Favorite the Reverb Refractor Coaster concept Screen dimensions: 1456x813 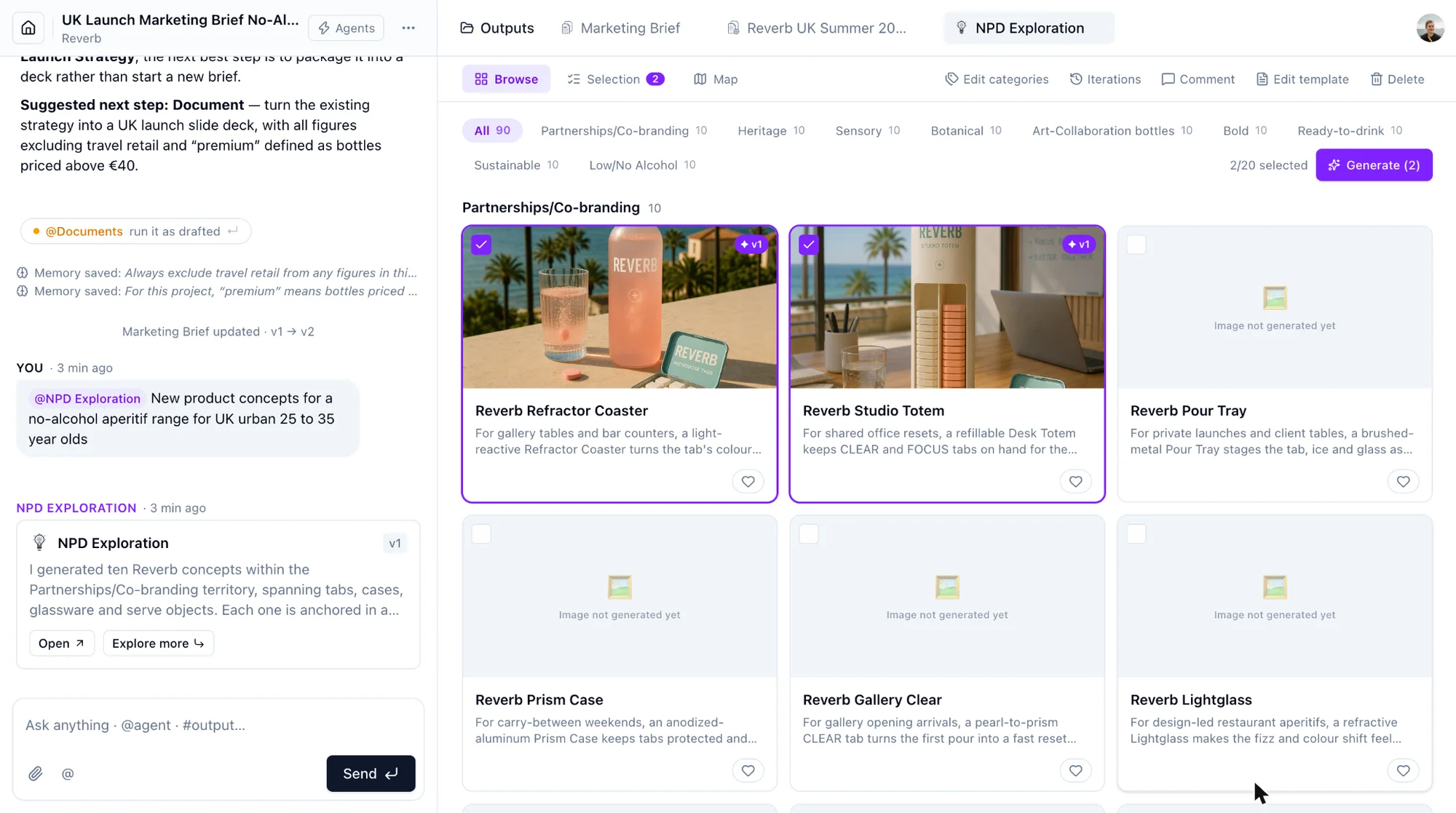tap(748, 481)
